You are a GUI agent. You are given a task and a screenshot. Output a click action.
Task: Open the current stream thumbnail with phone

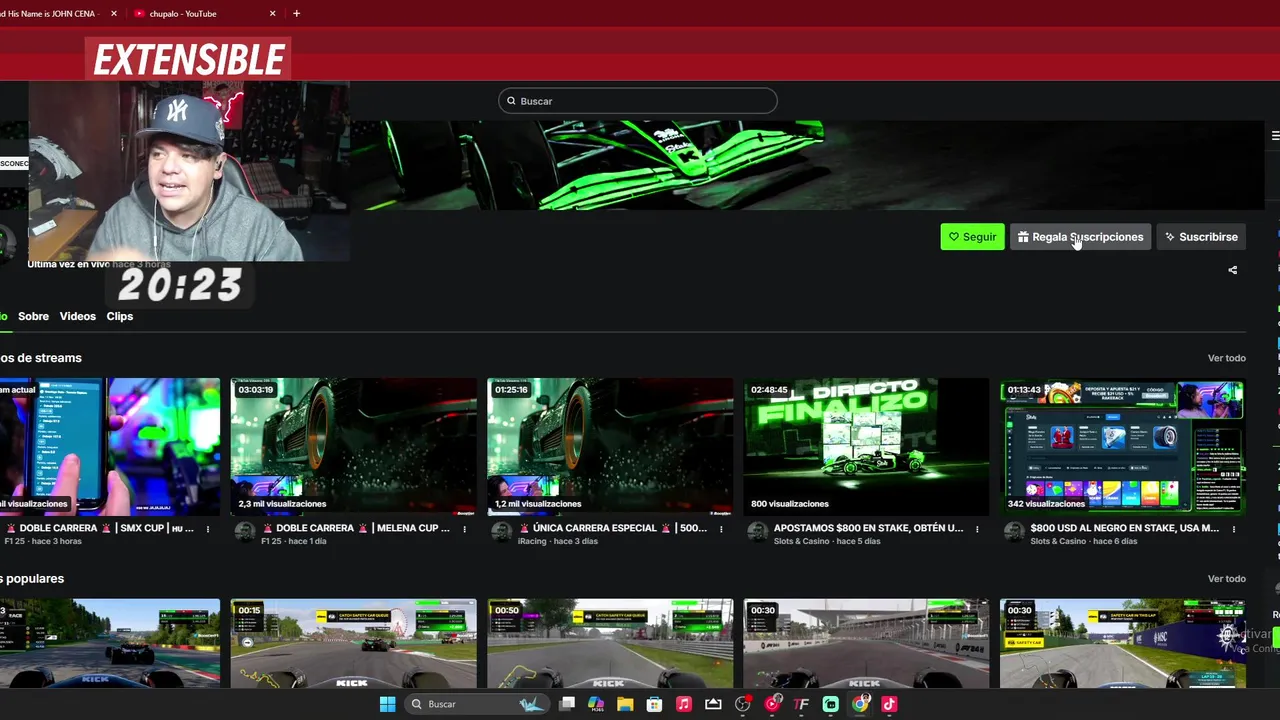110,447
